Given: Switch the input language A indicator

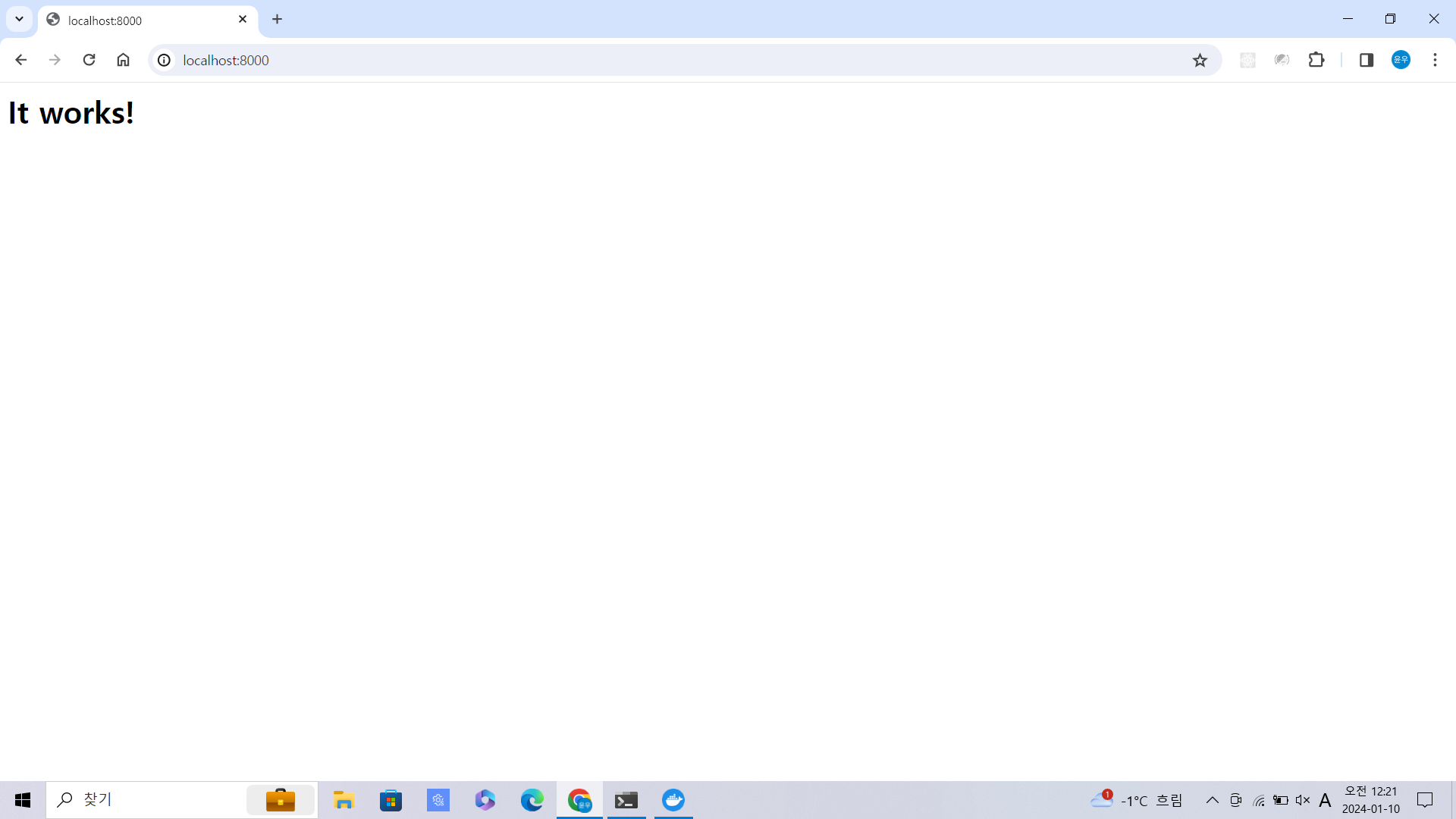Looking at the screenshot, I should click(x=1325, y=800).
